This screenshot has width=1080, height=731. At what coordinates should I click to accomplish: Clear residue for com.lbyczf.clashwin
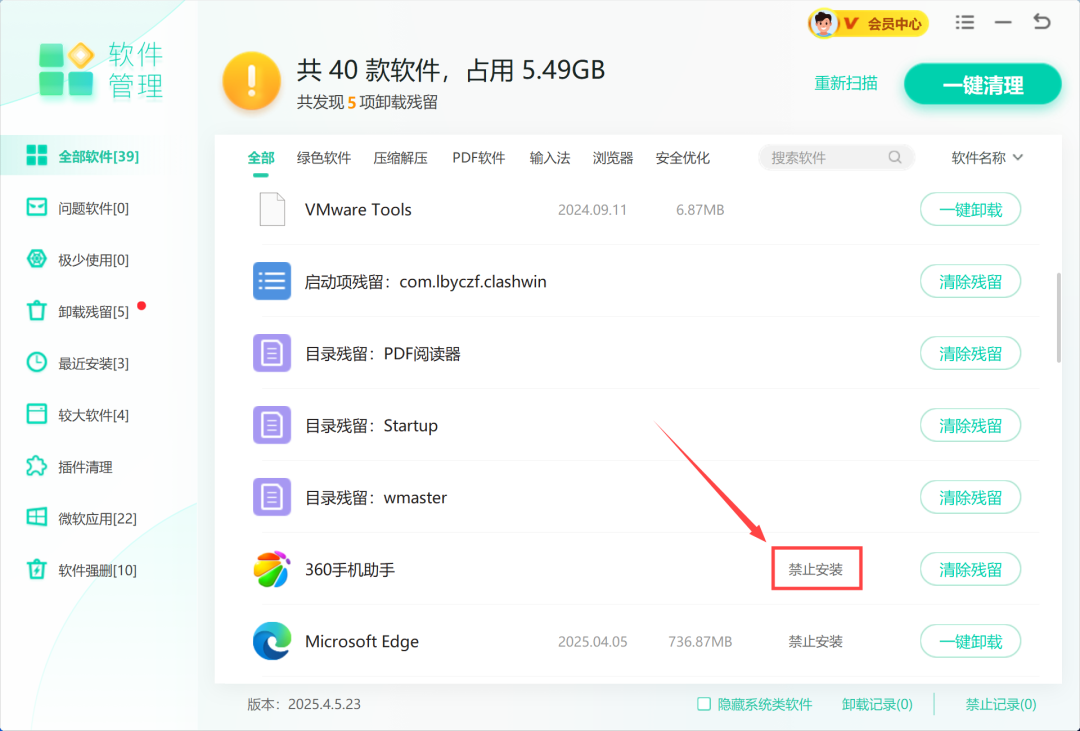970,281
